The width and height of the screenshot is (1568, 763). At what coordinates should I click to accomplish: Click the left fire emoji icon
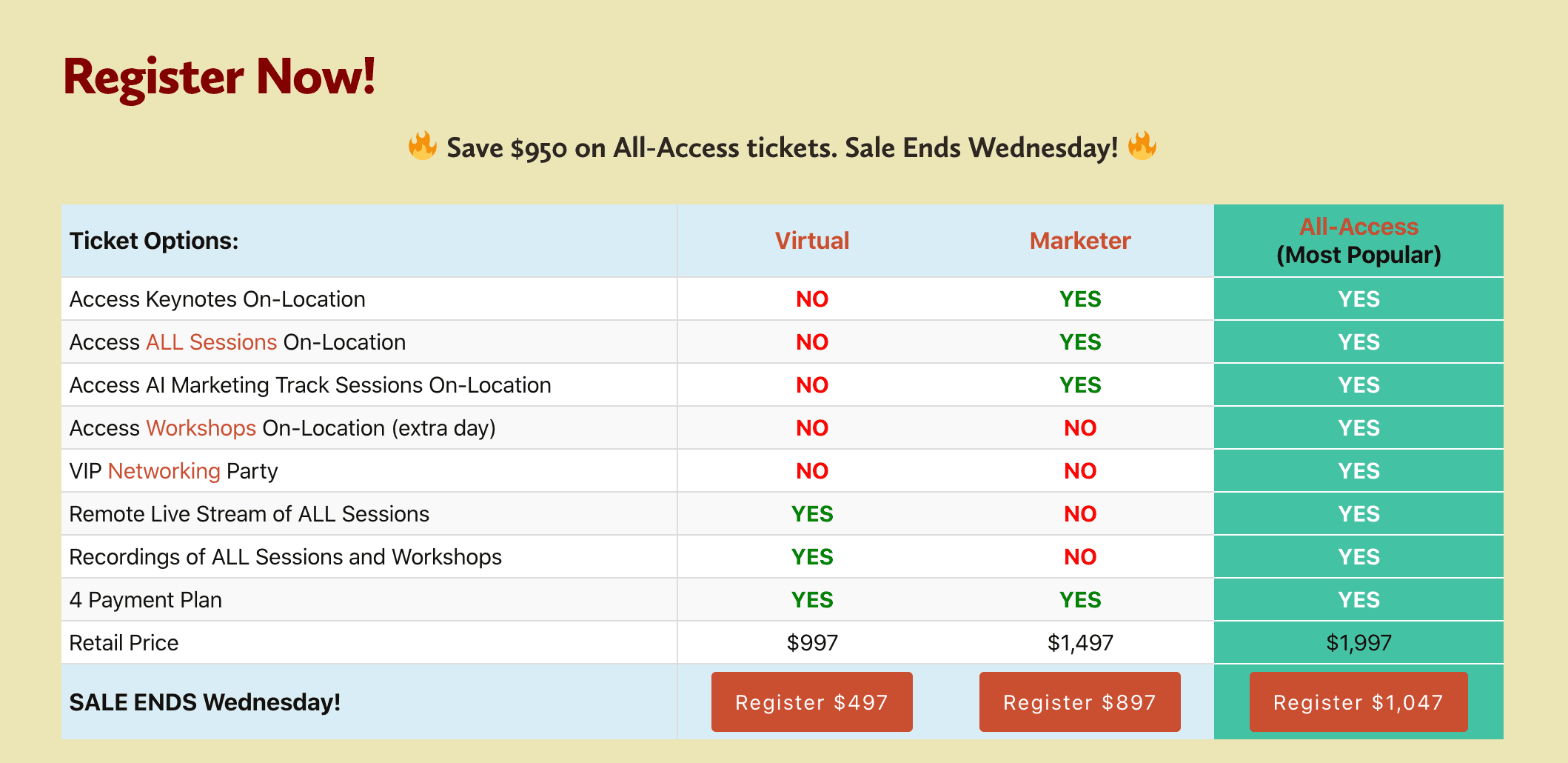click(x=422, y=146)
